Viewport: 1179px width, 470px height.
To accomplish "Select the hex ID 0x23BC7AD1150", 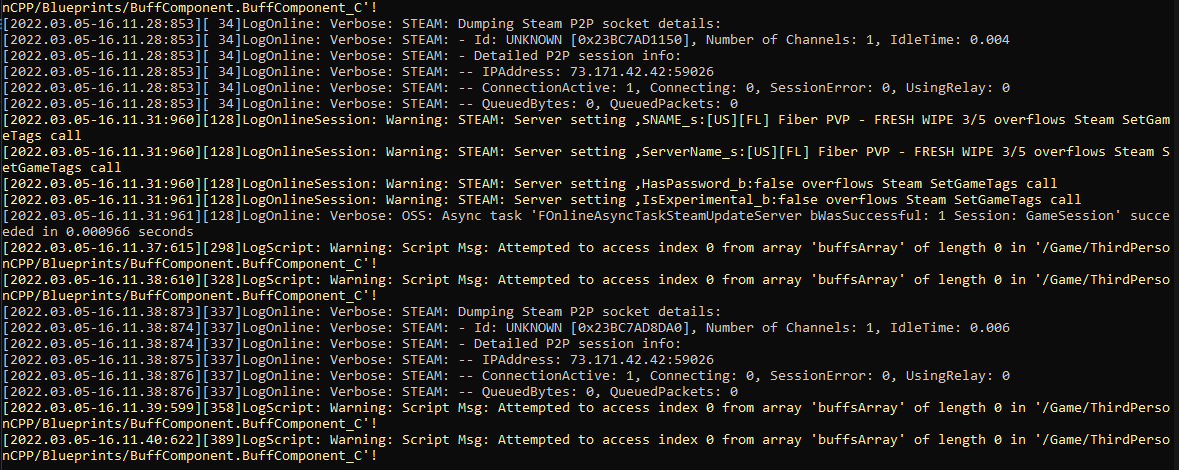I will point(630,40).
